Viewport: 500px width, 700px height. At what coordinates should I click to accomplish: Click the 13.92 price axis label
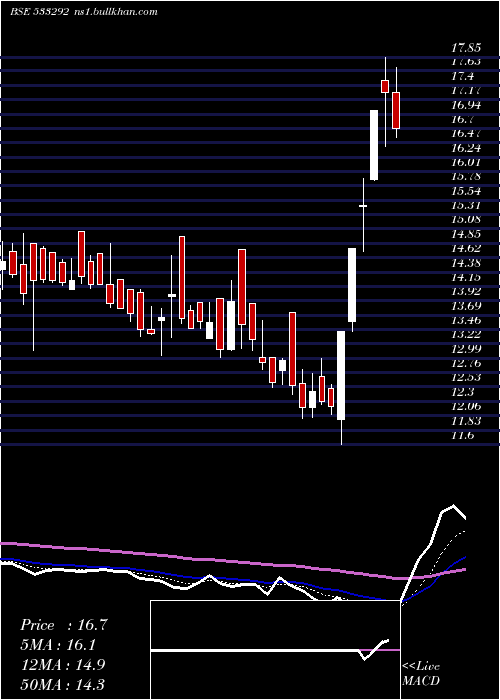tap(466, 292)
